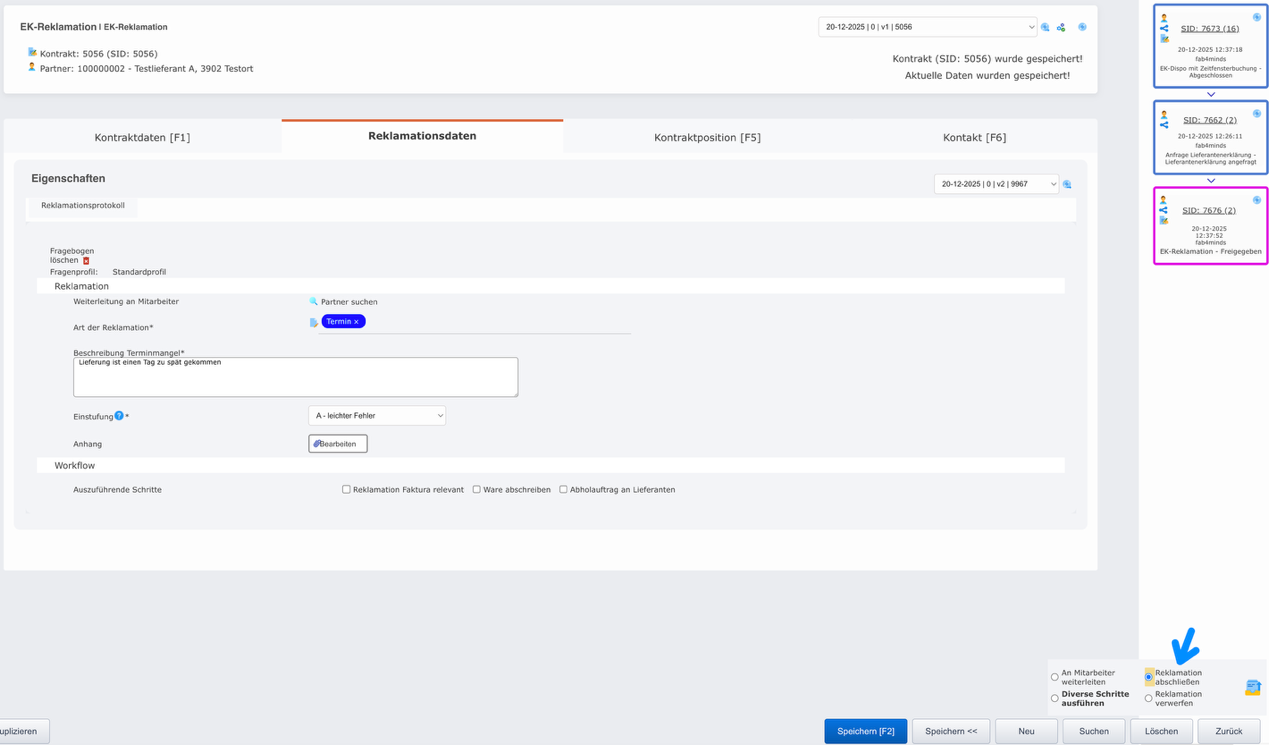Open the Kontraktdaten [F1] tab
This screenshot has width=1269, height=745.
coord(142,137)
